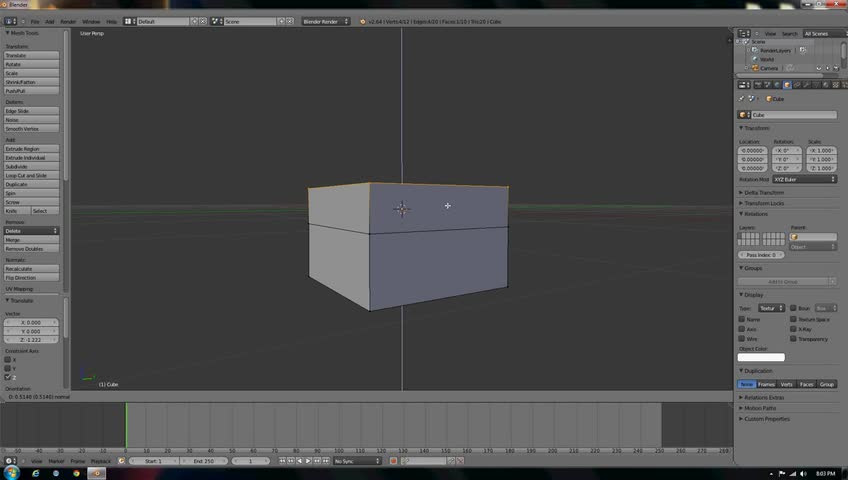
Task: Enable the Wire display checkbox
Action: point(742,338)
